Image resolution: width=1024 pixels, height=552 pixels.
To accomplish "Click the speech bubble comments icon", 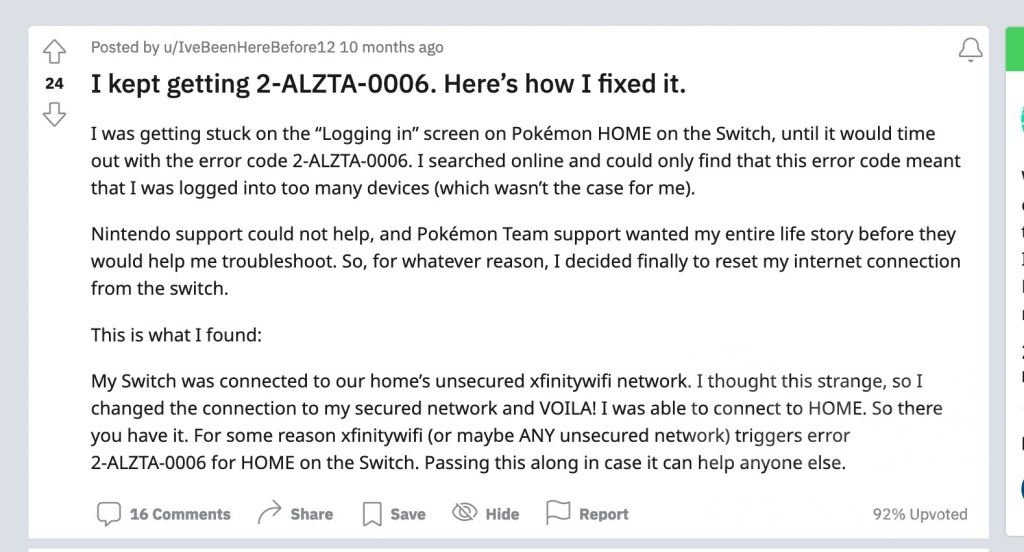I will coord(108,514).
